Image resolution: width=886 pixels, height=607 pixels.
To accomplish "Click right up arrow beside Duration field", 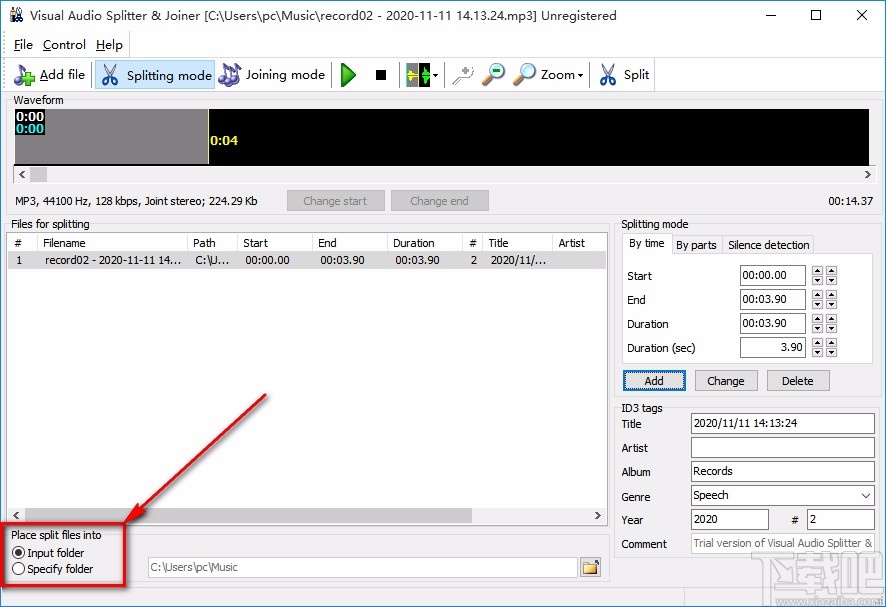I will coord(831,319).
